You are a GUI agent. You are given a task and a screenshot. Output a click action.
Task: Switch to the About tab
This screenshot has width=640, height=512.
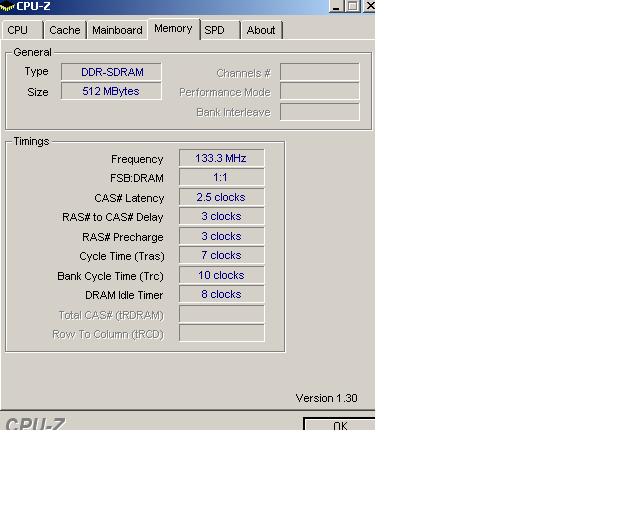pos(261,30)
